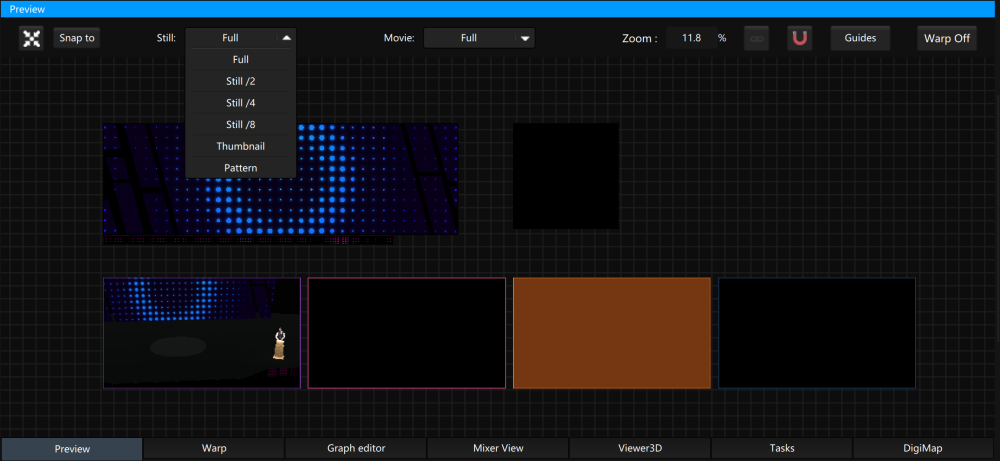Open the DigiMap tab

point(925,449)
